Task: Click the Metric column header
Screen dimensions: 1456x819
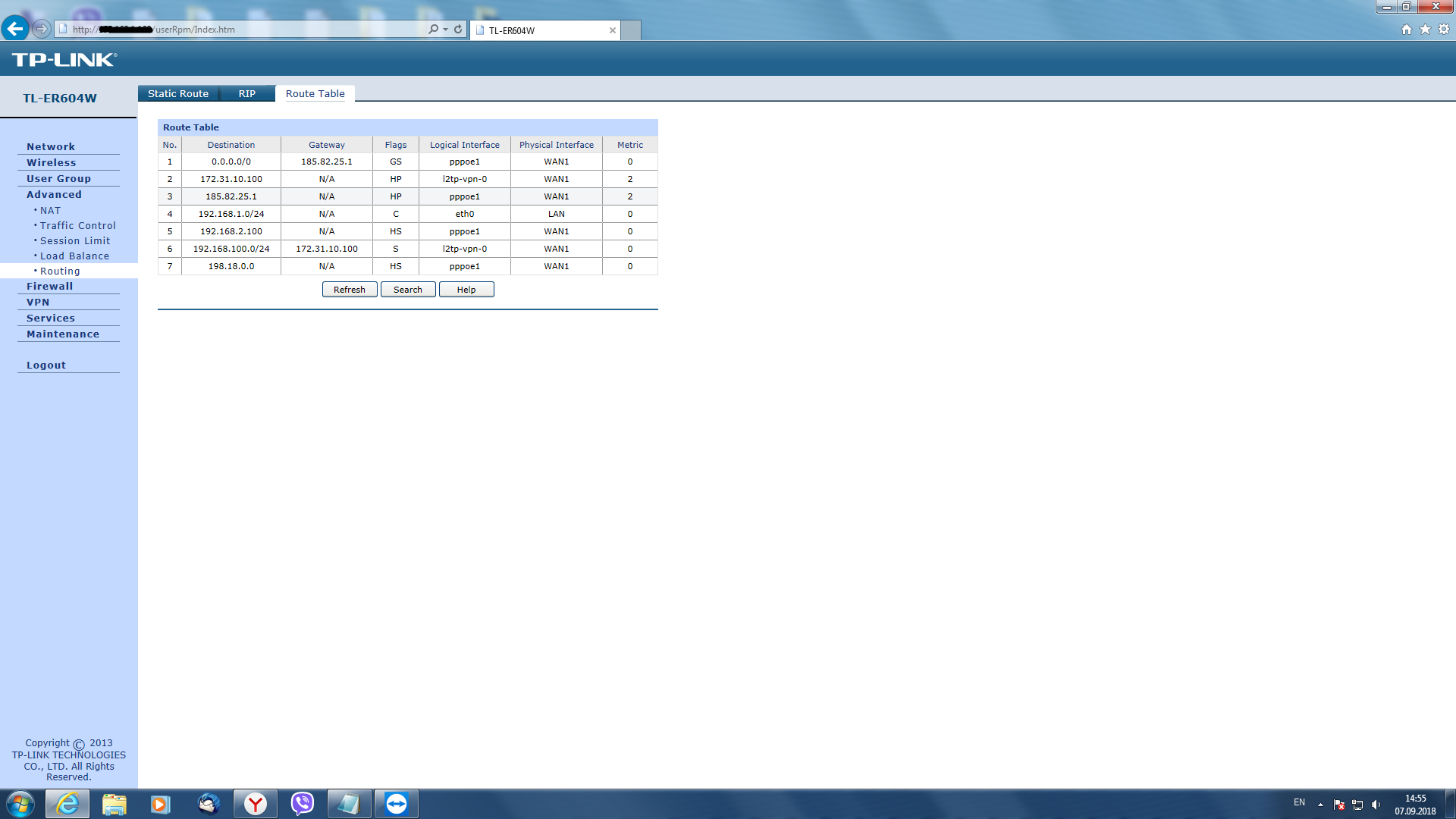Action: point(630,145)
